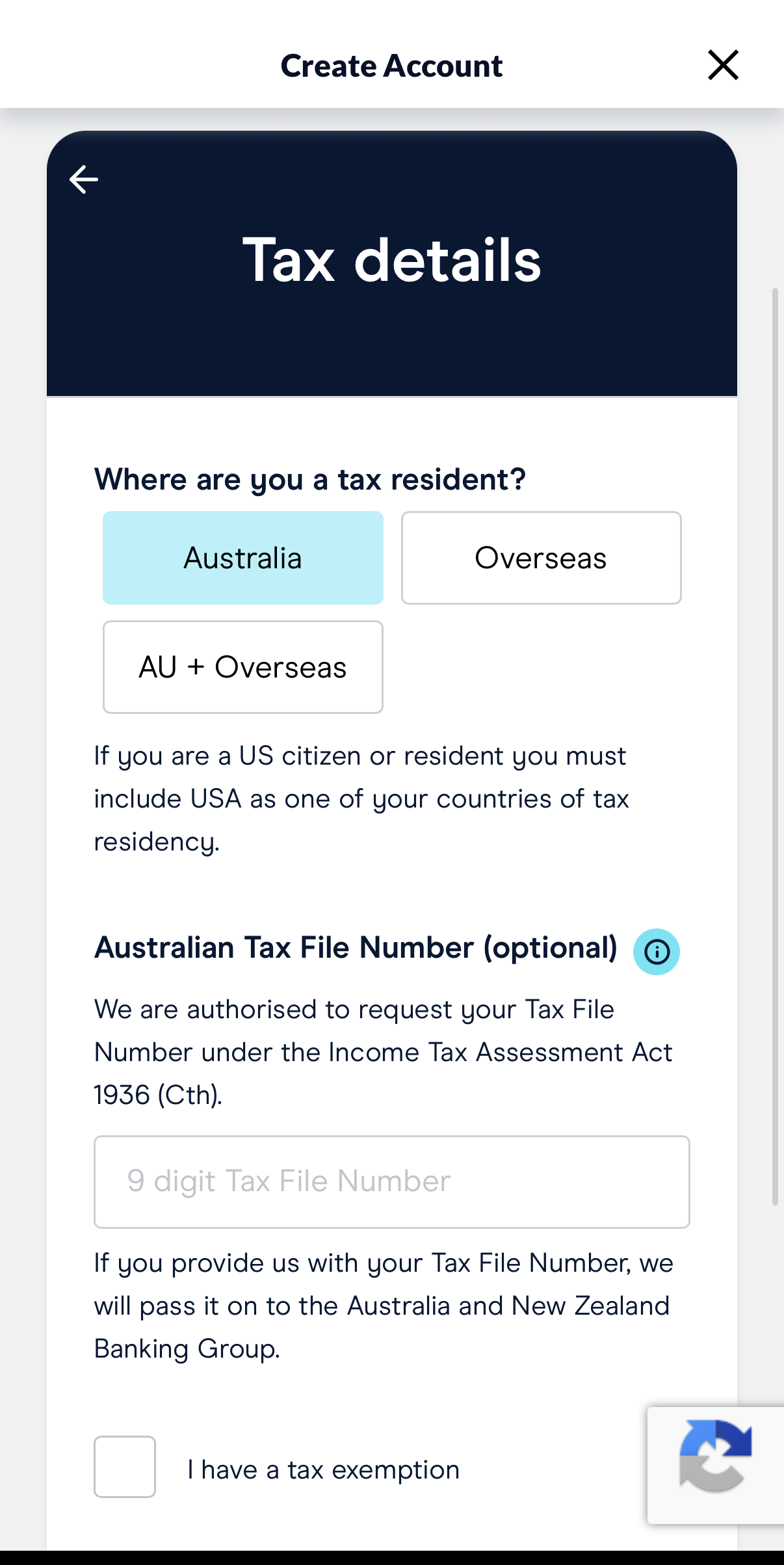Choose the Overseas tax resident option
Image resolution: width=784 pixels, height=1565 pixels.
[541, 558]
